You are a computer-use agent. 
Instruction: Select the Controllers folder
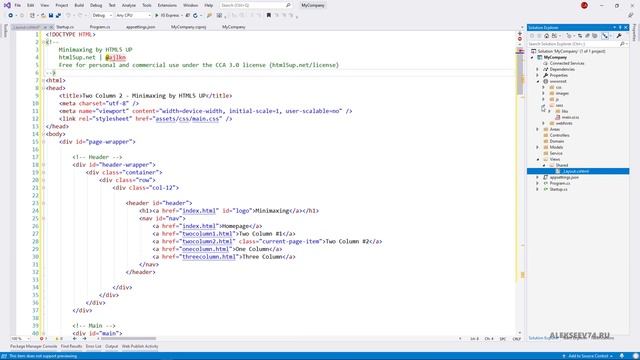[x=559, y=135]
